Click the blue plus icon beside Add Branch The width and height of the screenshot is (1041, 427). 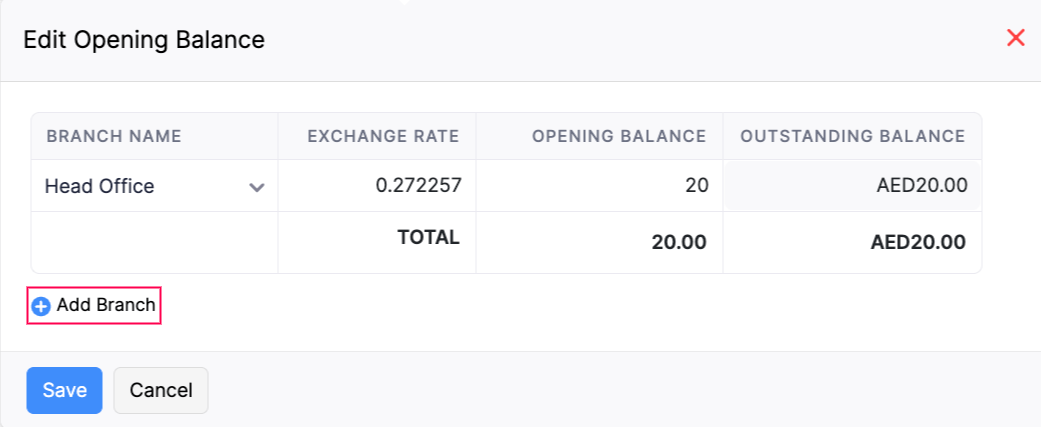pos(41,306)
